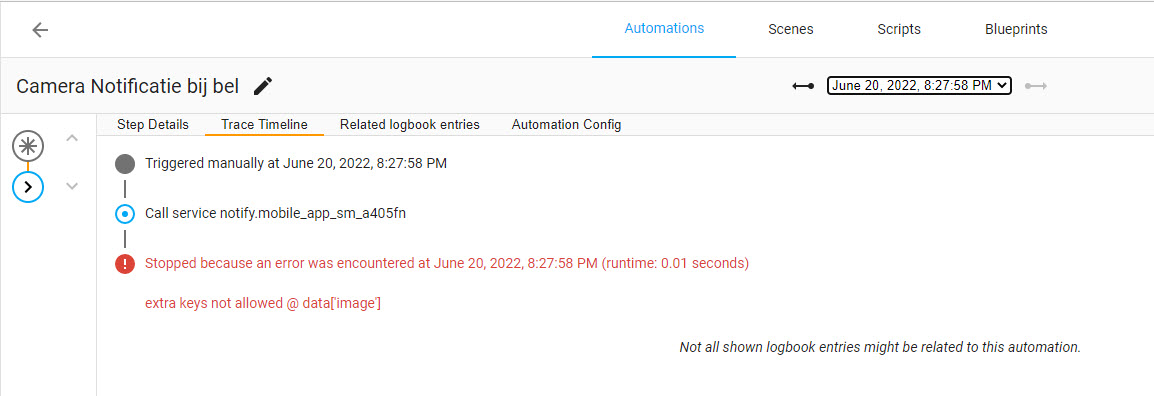The width and height of the screenshot is (1154, 396).
Task: Open the Blueprints top tab
Action: pos(1016,29)
